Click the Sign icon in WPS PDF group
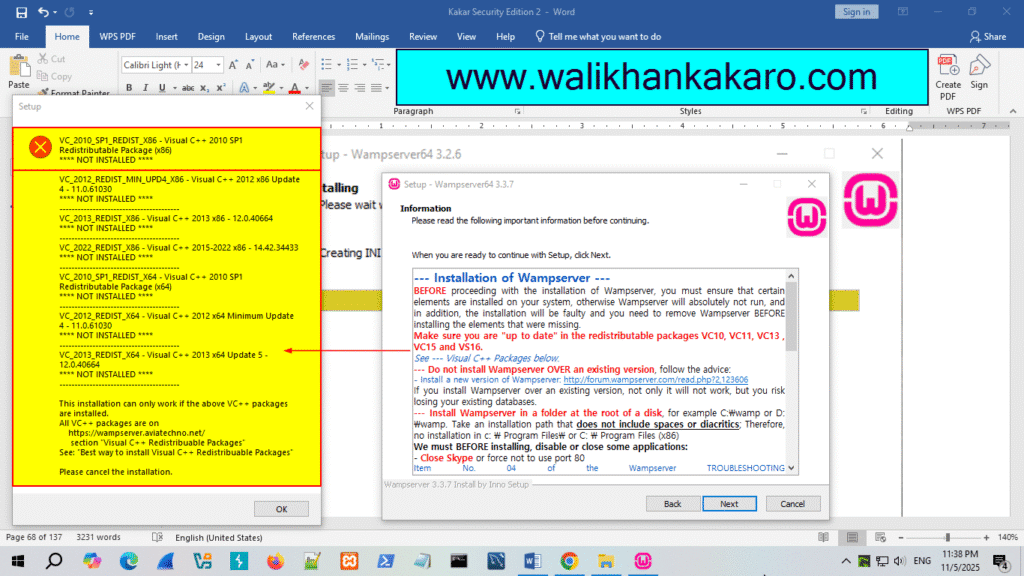Image resolution: width=1024 pixels, height=576 pixels. click(x=979, y=70)
